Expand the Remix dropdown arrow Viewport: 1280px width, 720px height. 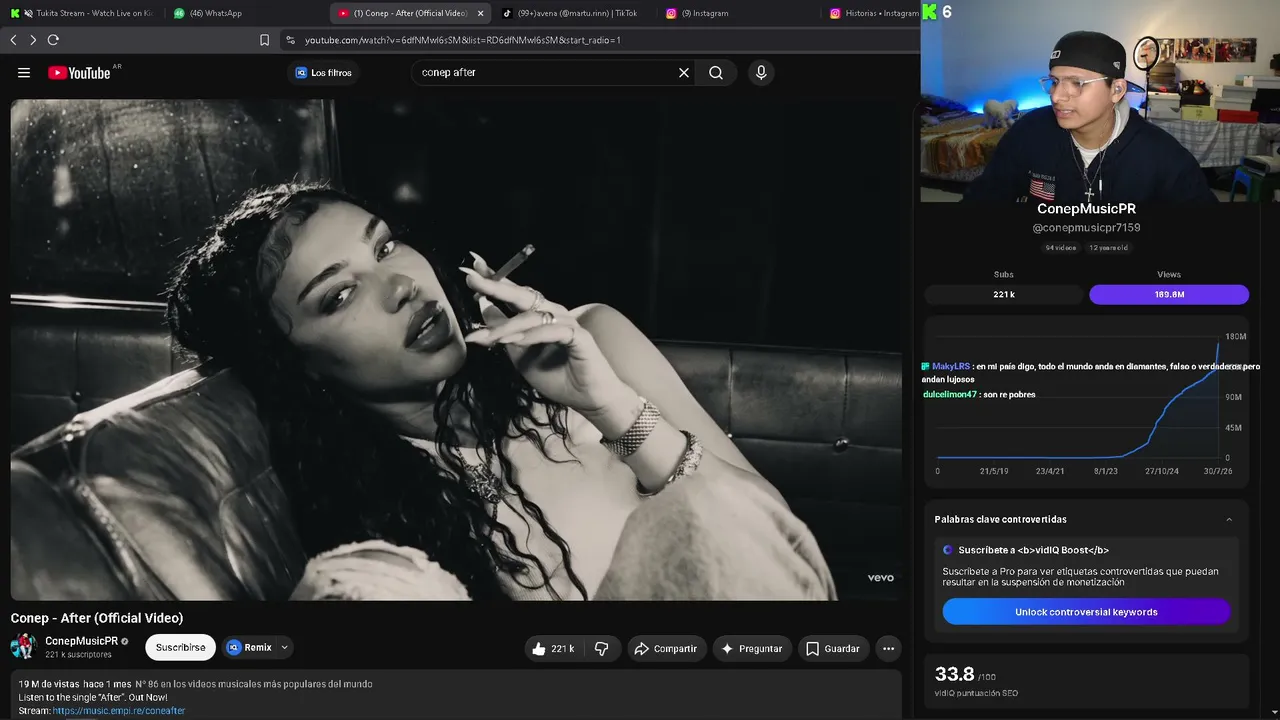(x=284, y=648)
